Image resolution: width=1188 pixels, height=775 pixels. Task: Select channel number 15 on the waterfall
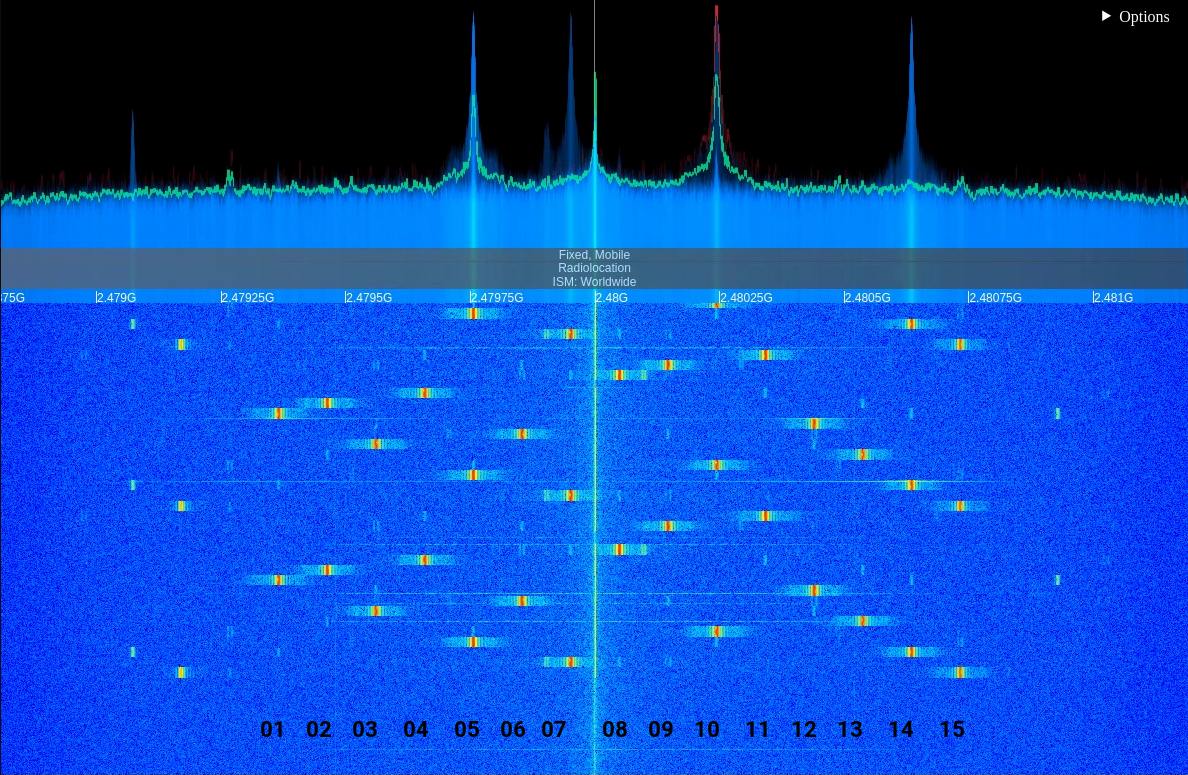(x=952, y=730)
